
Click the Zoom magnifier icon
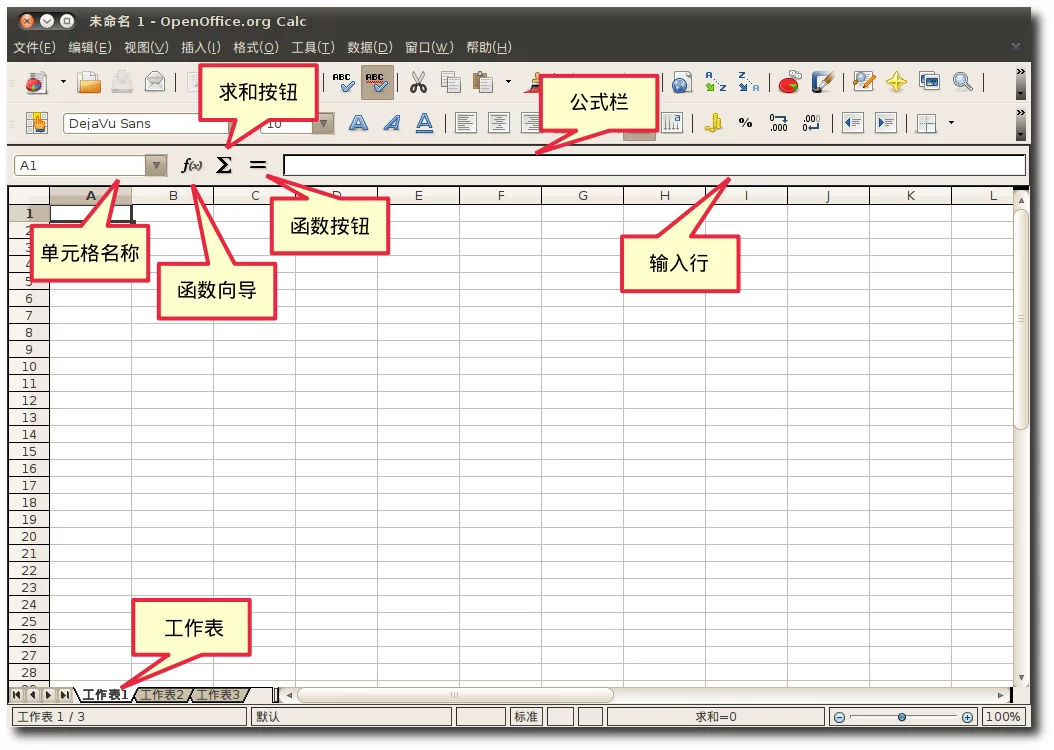pyautogui.click(x=963, y=82)
